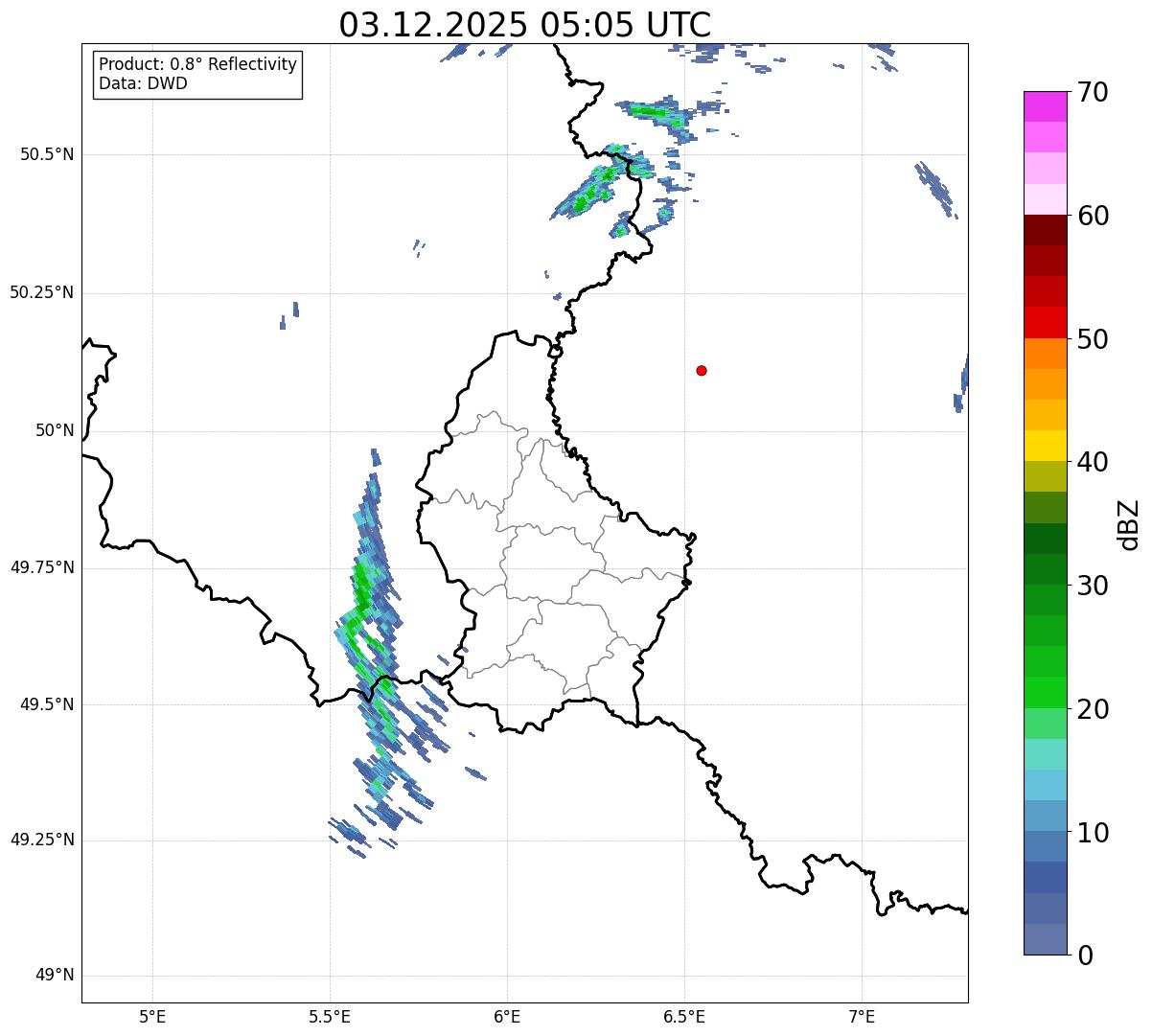Viewport: 1152px width, 1036px height.
Task: Click the 7°E longitude label
Action: pos(863,1016)
